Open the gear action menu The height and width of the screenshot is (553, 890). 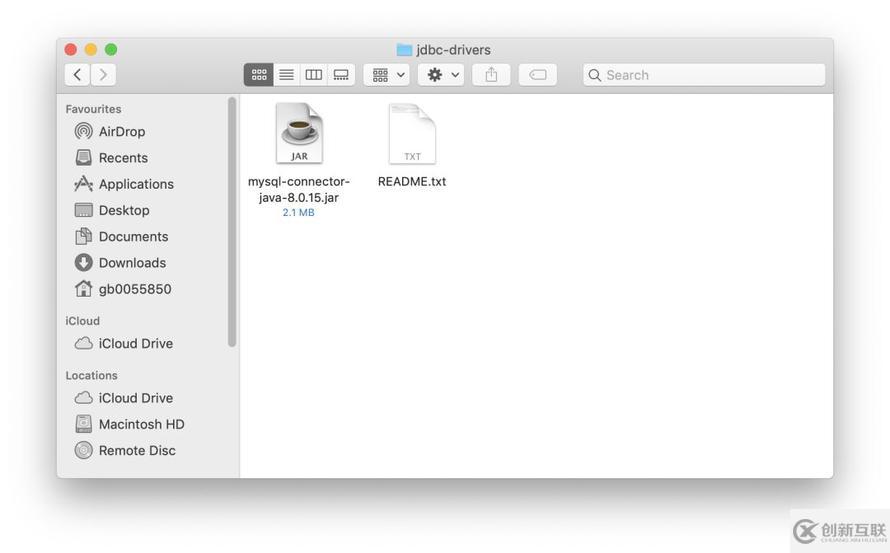point(441,74)
